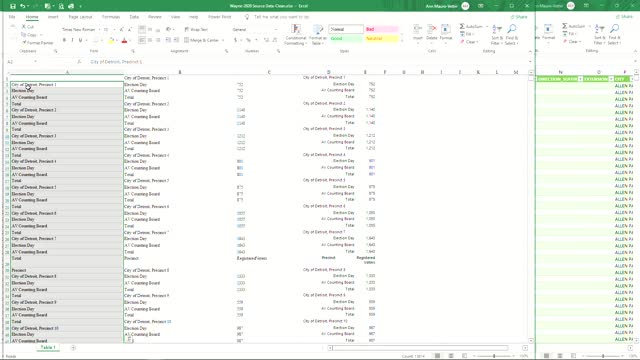Switch to the Review tab

coord(155,17)
